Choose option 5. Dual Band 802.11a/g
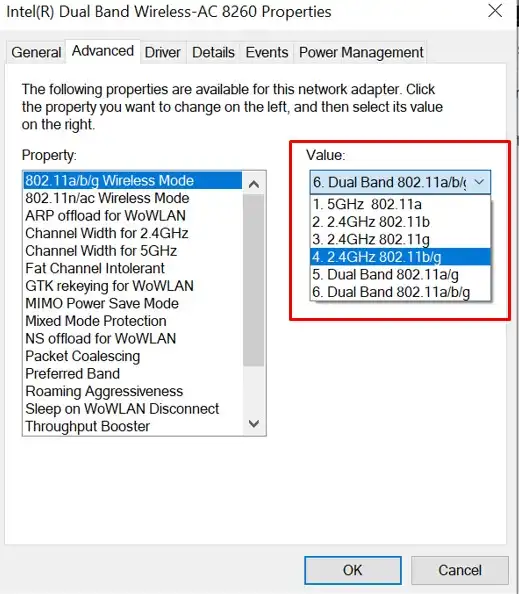The image size is (519, 594). (400, 274)
